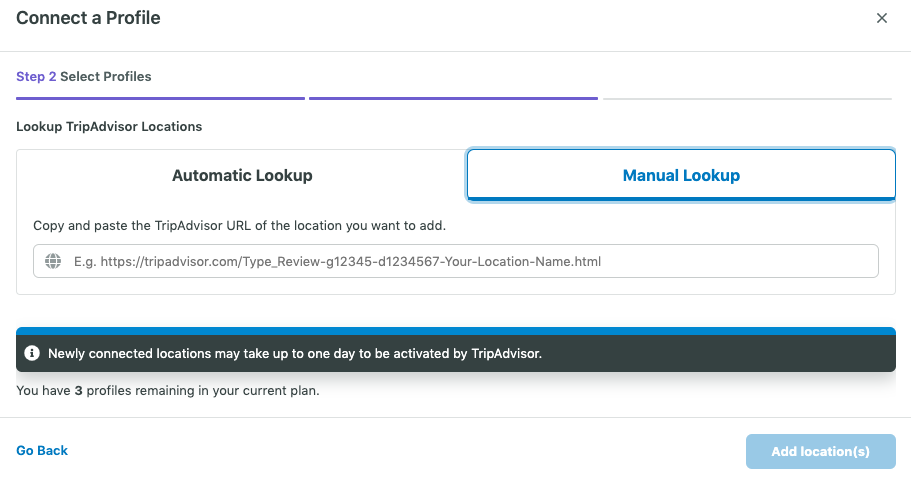The height and width of the screenshot is (477, 911).
Task: Click the Lookup TripAdvisor Locations heading
Action: tap(109, 127)
